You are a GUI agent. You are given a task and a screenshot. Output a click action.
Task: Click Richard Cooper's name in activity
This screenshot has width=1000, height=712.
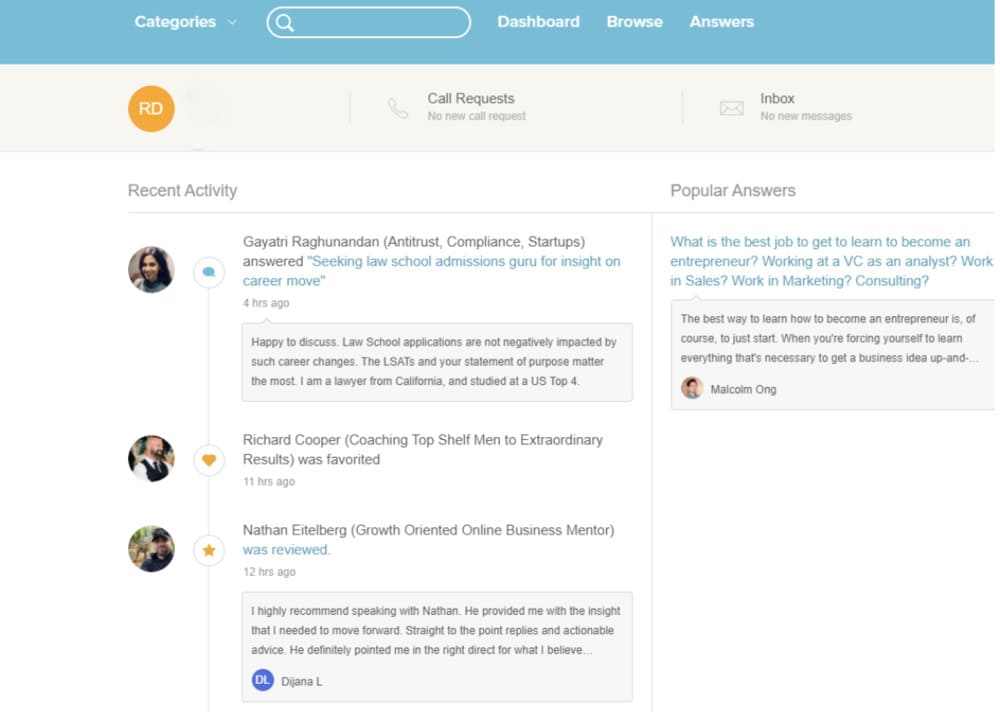291,440
